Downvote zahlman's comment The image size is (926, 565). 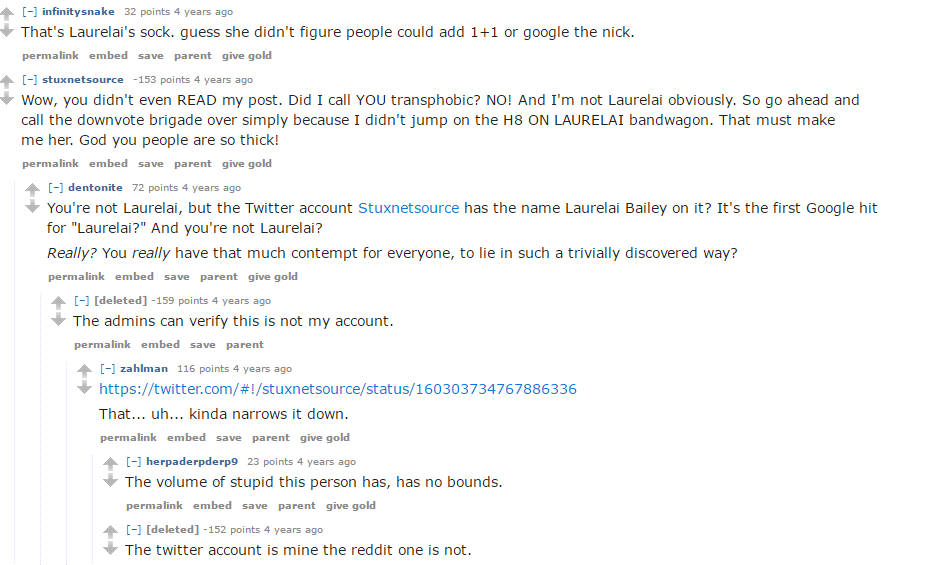tap(84, 387)
